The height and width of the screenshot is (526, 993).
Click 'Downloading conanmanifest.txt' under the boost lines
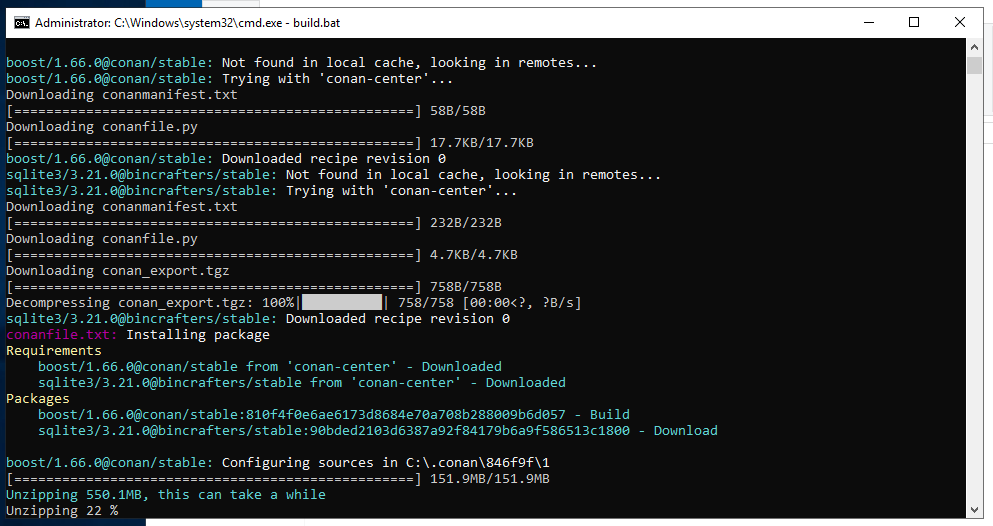tap(122, 95)
